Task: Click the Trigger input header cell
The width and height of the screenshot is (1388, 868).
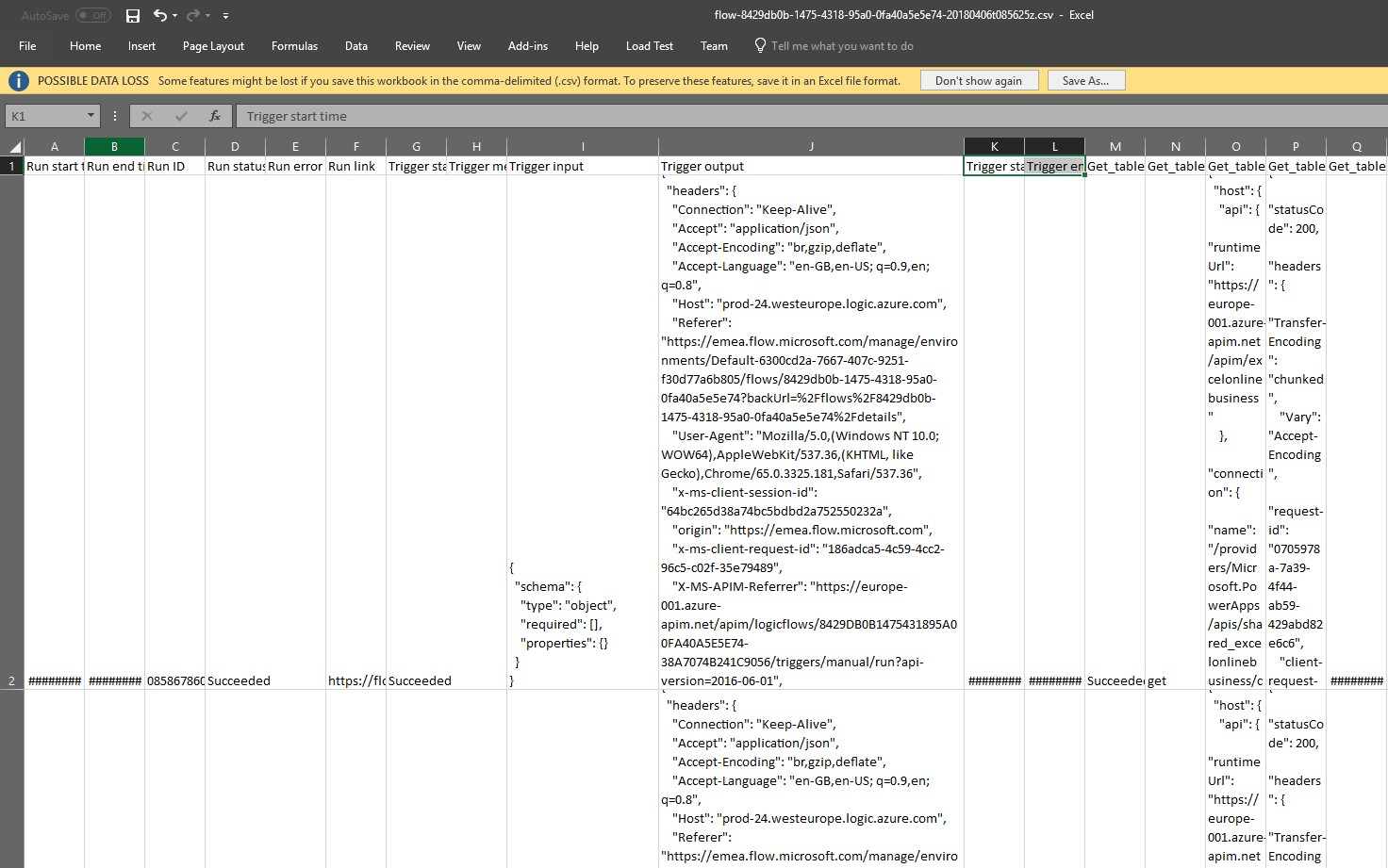Action: click(583, 166)
